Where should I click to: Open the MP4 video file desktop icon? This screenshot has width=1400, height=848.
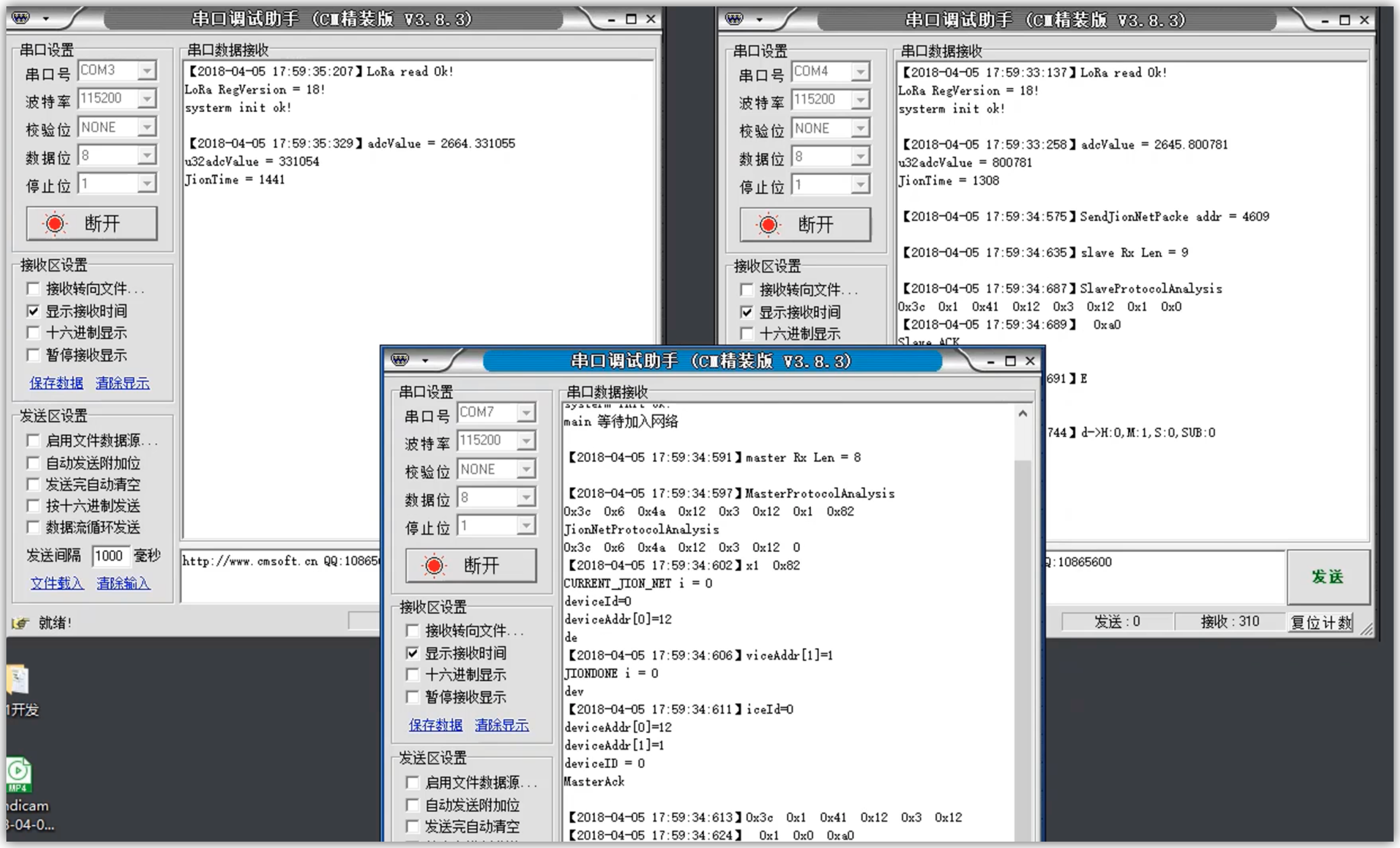point(18,775)
